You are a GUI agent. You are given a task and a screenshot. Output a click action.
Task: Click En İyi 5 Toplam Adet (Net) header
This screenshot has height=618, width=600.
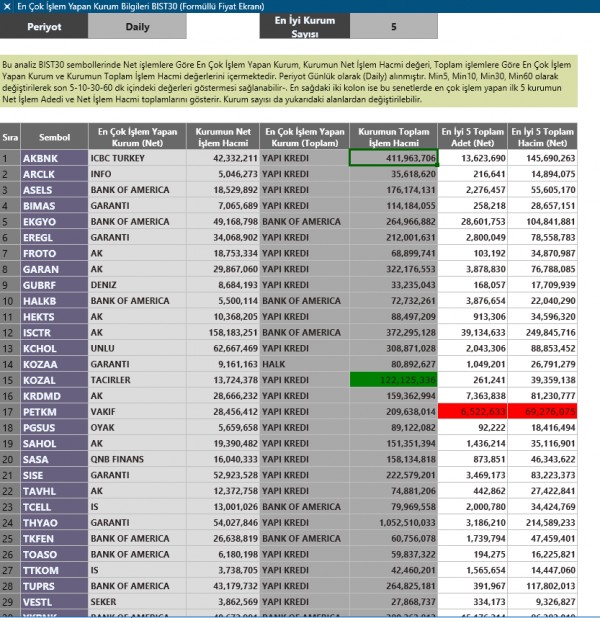tap(473, 137)
